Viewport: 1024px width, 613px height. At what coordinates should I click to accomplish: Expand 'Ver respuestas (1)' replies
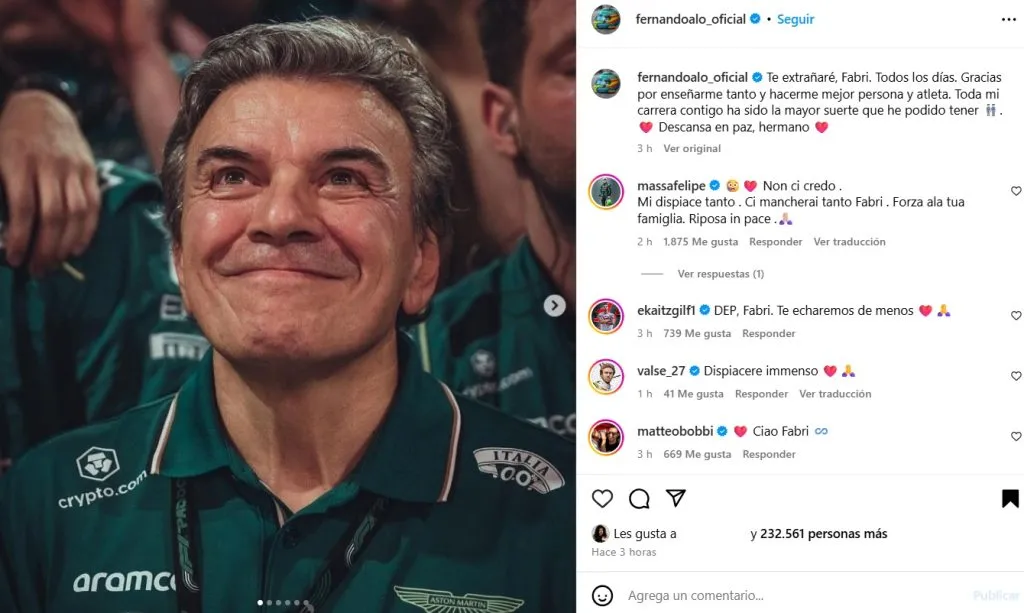click(x=720, y=274)
